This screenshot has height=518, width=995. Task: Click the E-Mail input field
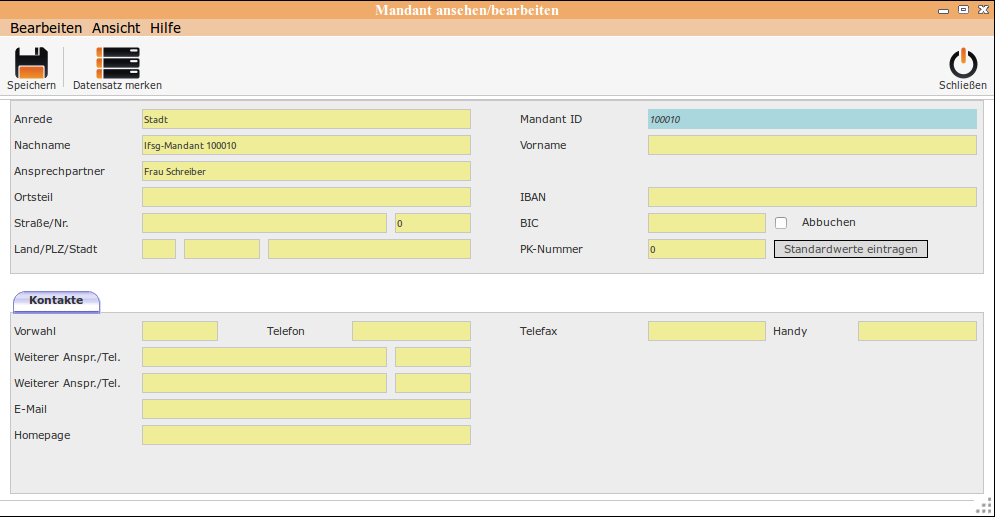[306, 409]
